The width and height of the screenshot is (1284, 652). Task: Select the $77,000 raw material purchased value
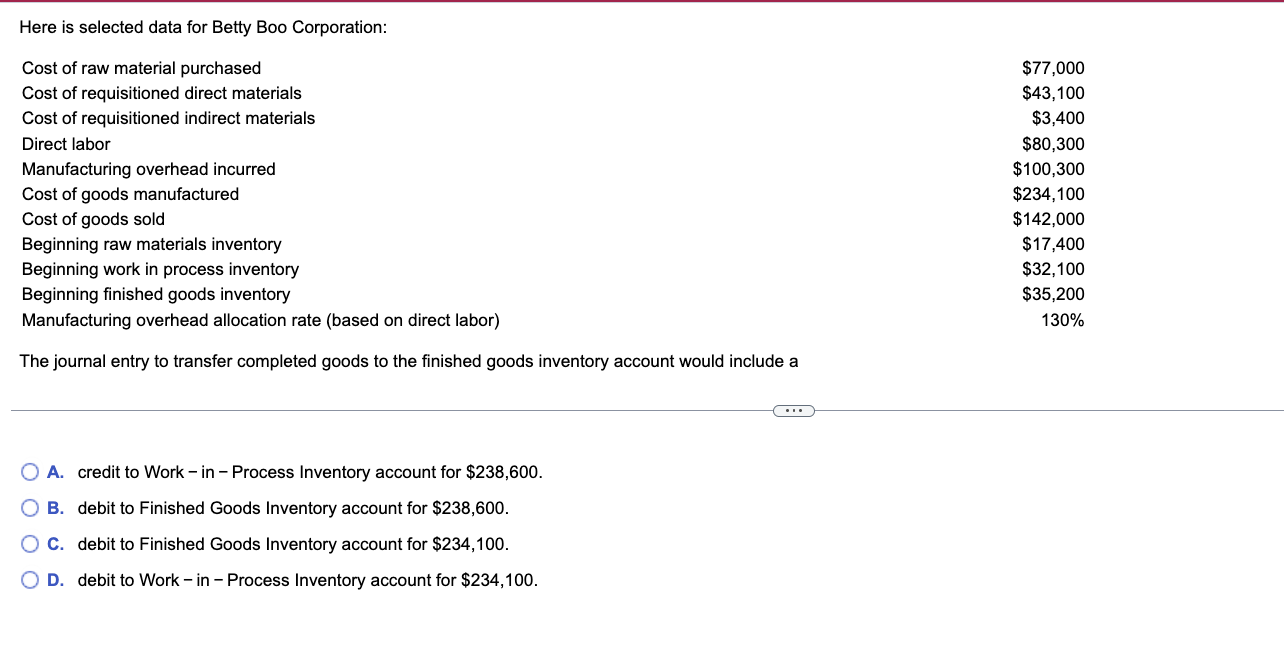tap(1054, 68)
